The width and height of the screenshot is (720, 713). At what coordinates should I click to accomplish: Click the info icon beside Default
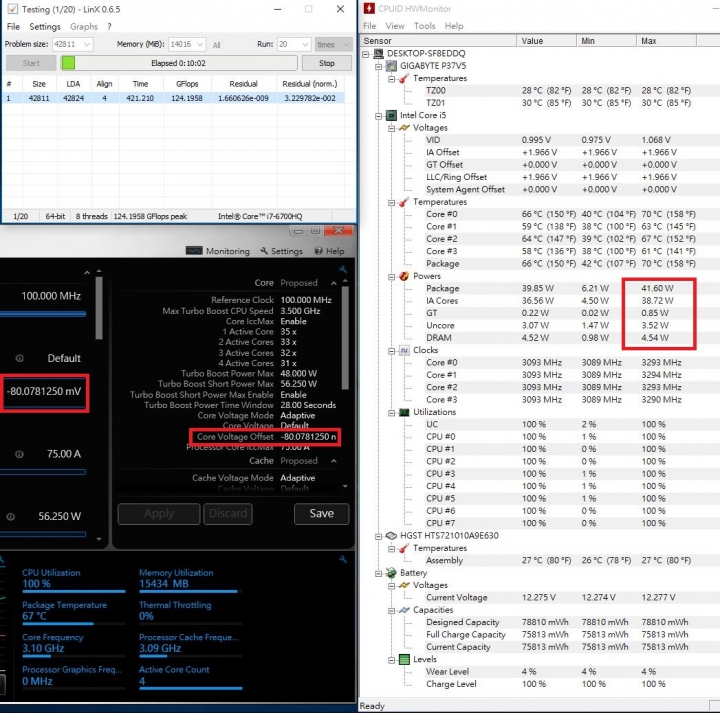[x=20, y=358]
